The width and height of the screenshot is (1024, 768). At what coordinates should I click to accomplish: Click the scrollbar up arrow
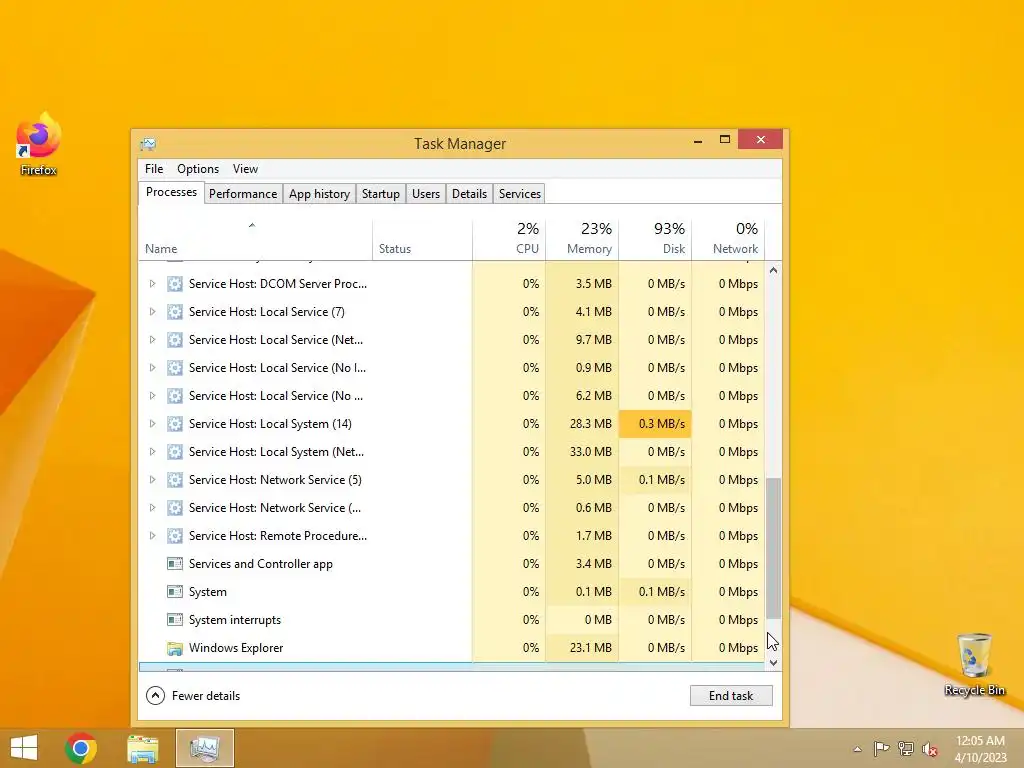click(773, 270)
